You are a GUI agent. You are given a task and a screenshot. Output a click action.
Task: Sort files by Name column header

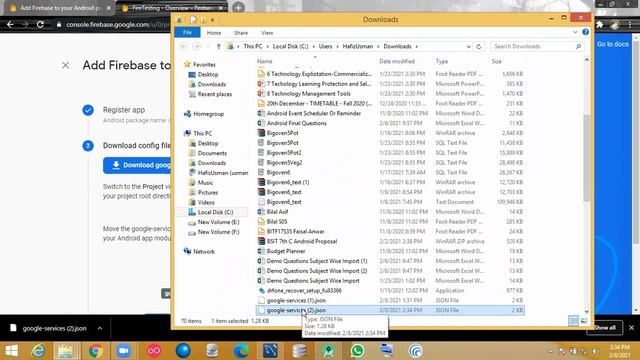click(x=264, y=61)
